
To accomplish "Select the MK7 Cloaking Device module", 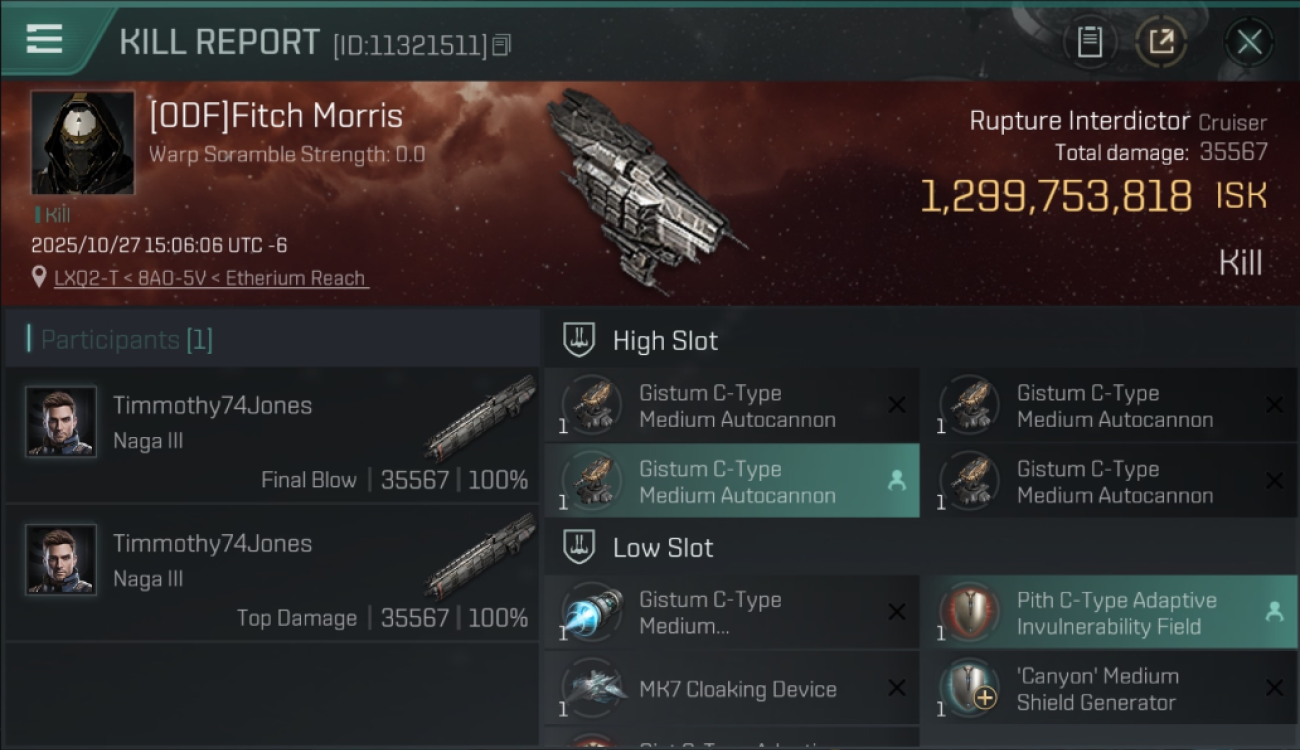I will point(732,689).
